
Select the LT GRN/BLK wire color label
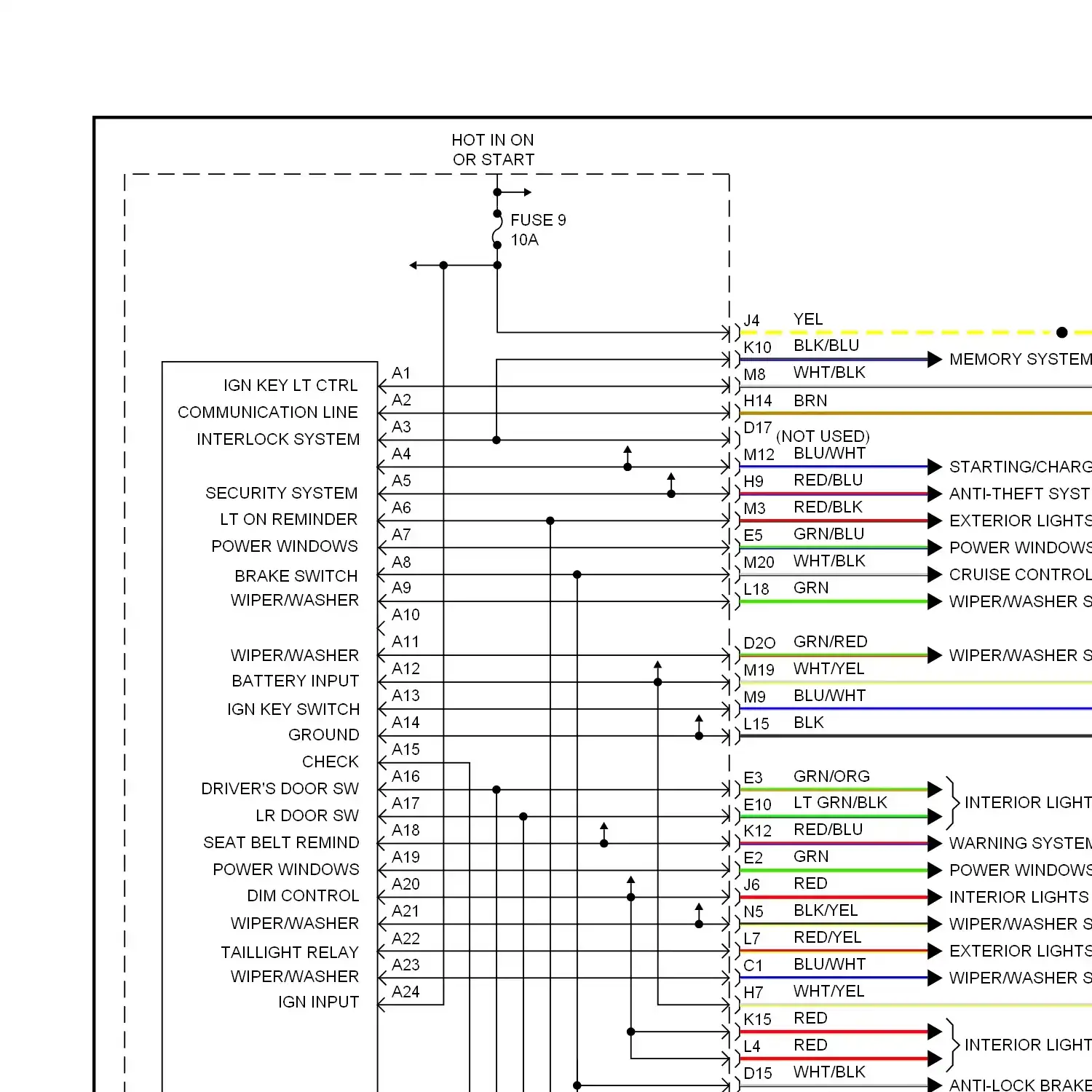click(840, 802)
